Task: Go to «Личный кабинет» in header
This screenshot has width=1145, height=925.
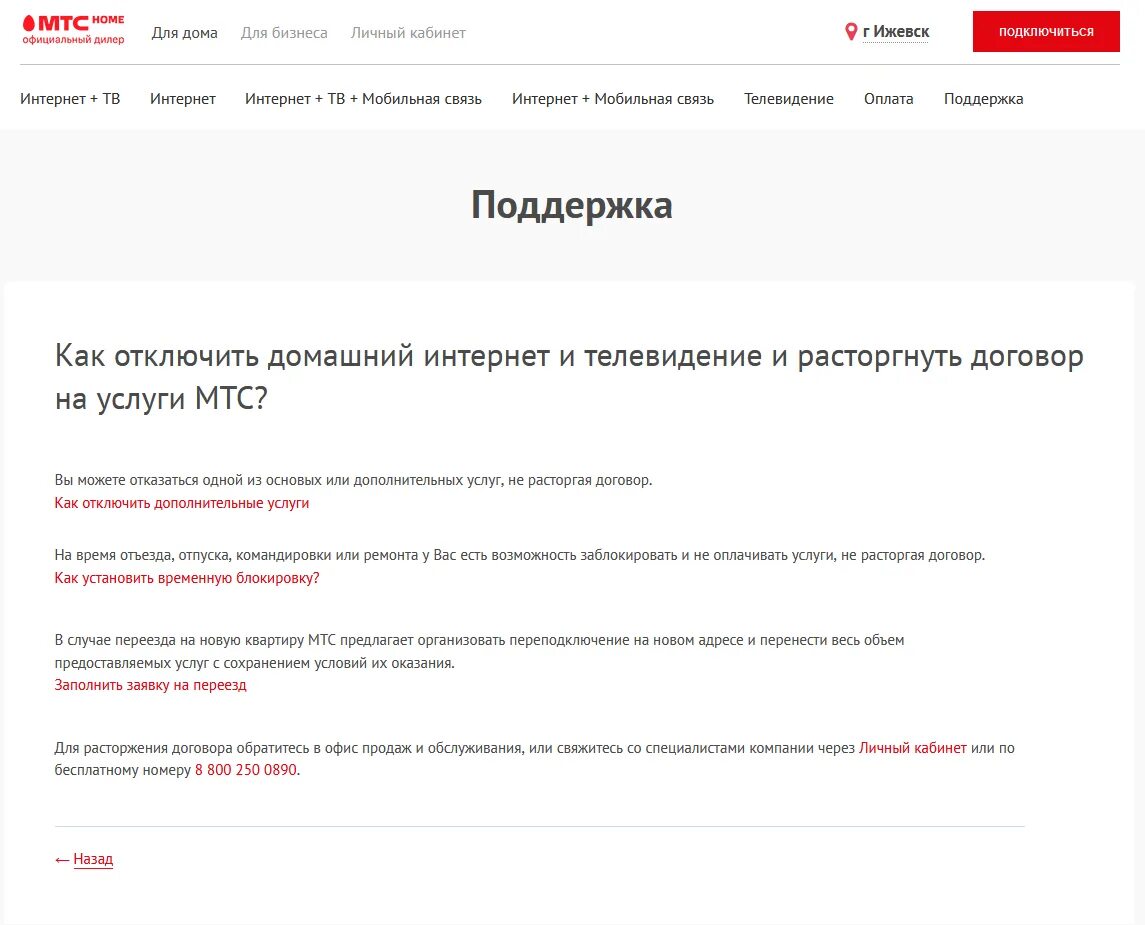Action: 408,33
